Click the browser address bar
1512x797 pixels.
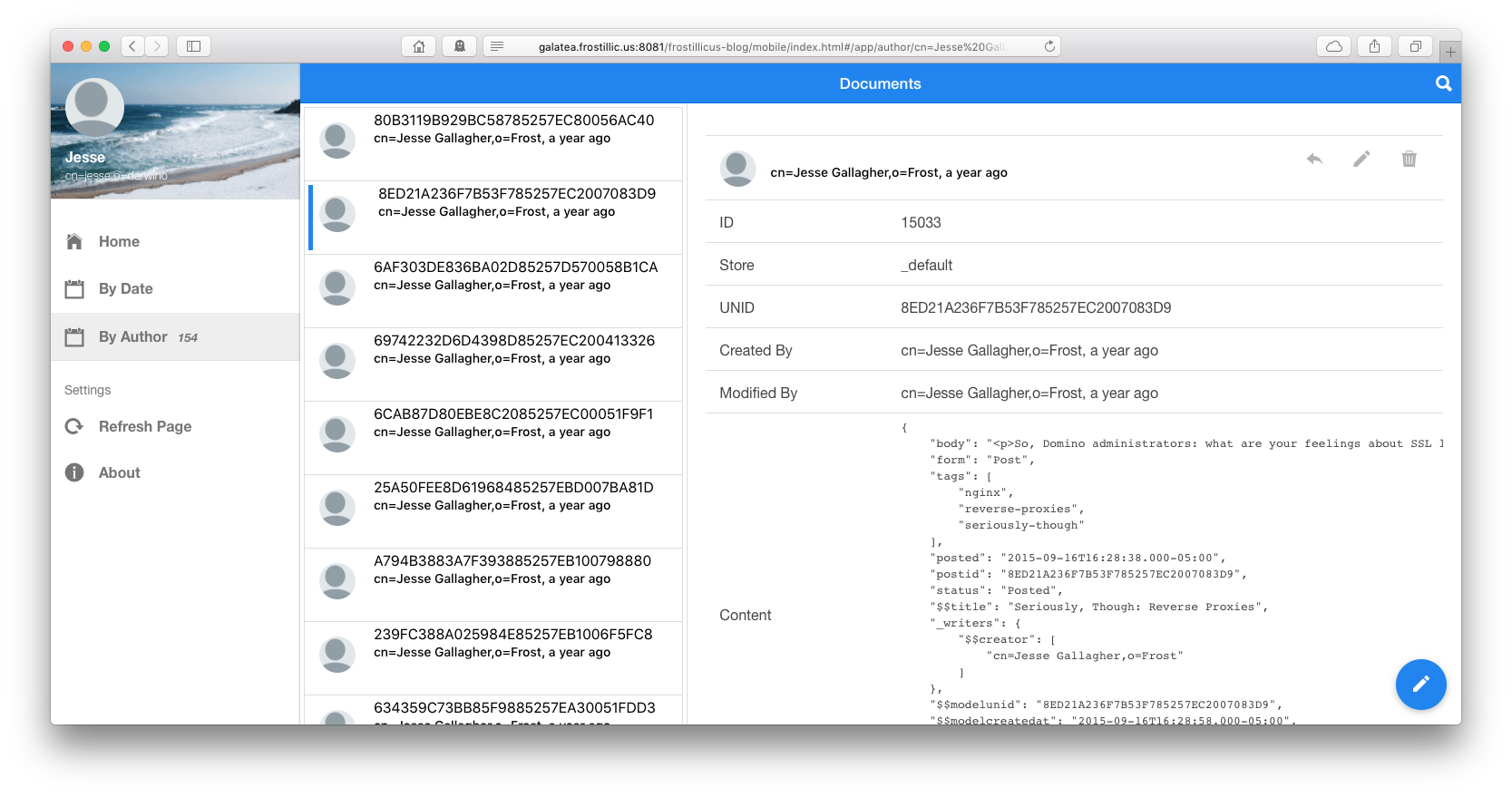point(771,46)
